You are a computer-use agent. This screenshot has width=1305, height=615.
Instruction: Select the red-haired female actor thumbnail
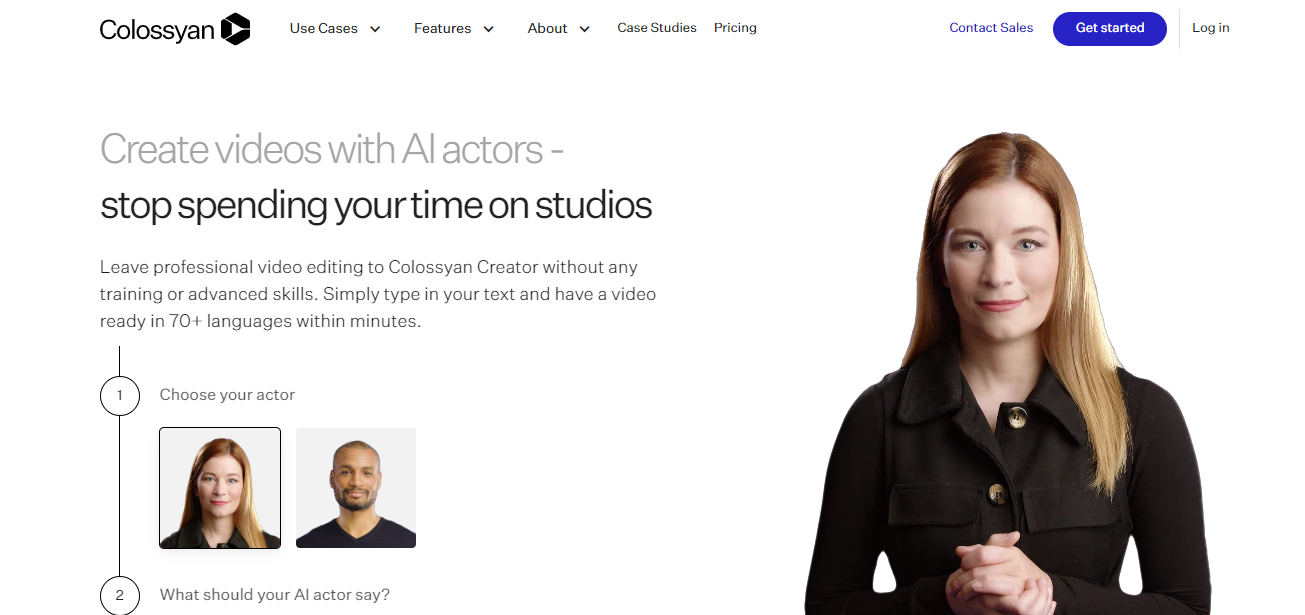(220, 488)
